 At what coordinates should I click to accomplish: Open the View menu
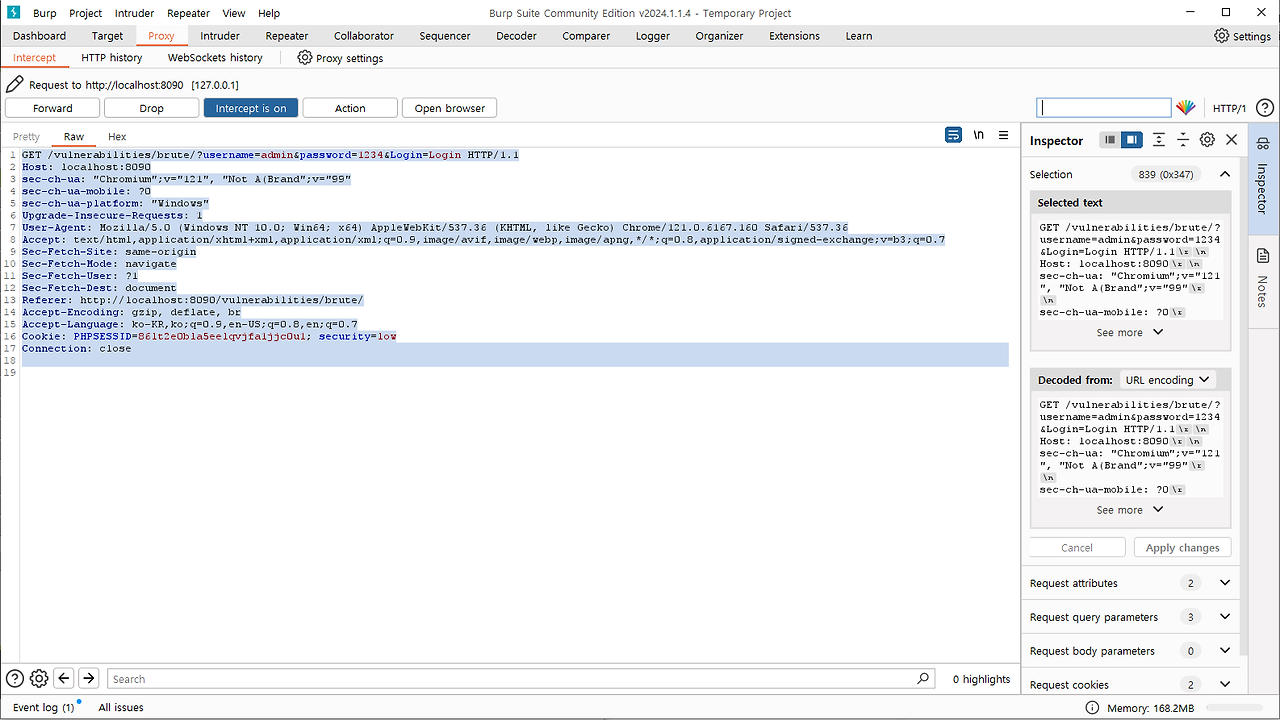pos(234,13)
